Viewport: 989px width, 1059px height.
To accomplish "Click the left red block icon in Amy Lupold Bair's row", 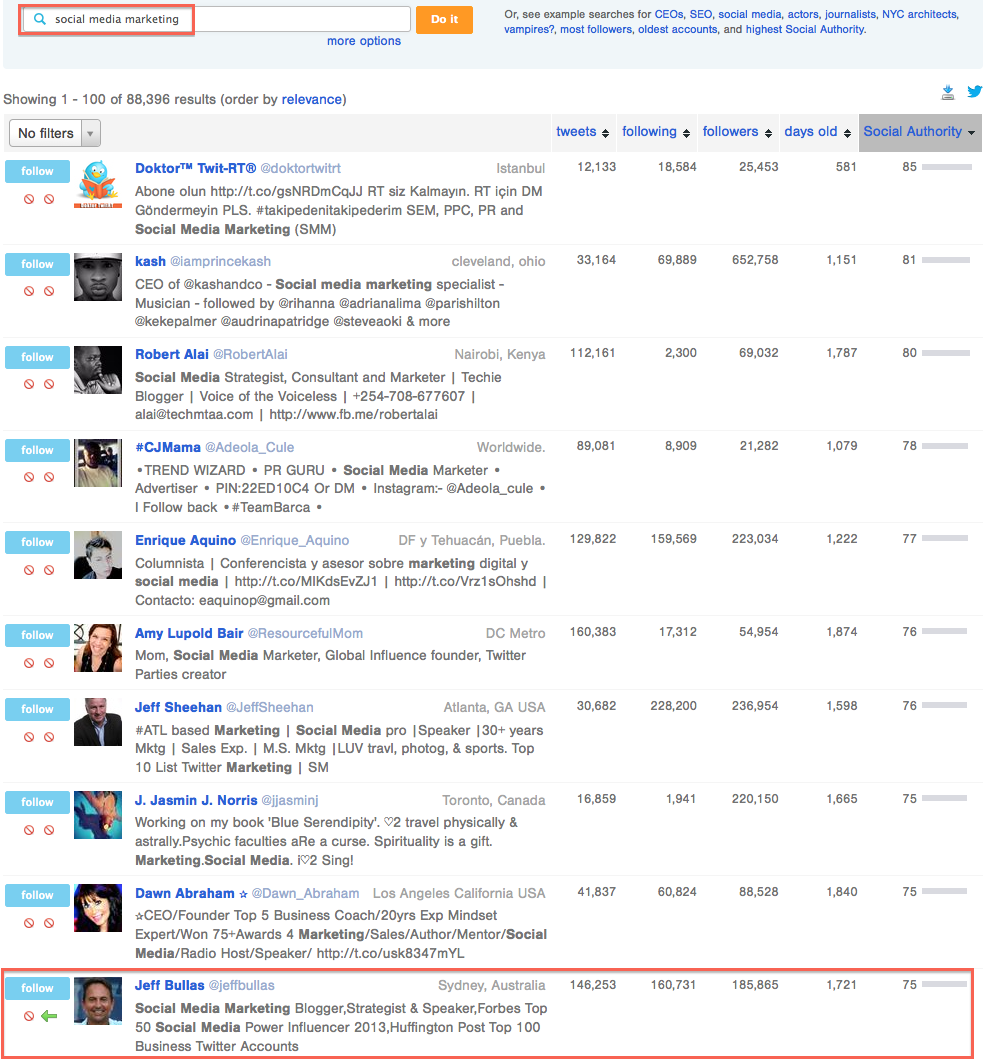I will (x=29, y=663).
